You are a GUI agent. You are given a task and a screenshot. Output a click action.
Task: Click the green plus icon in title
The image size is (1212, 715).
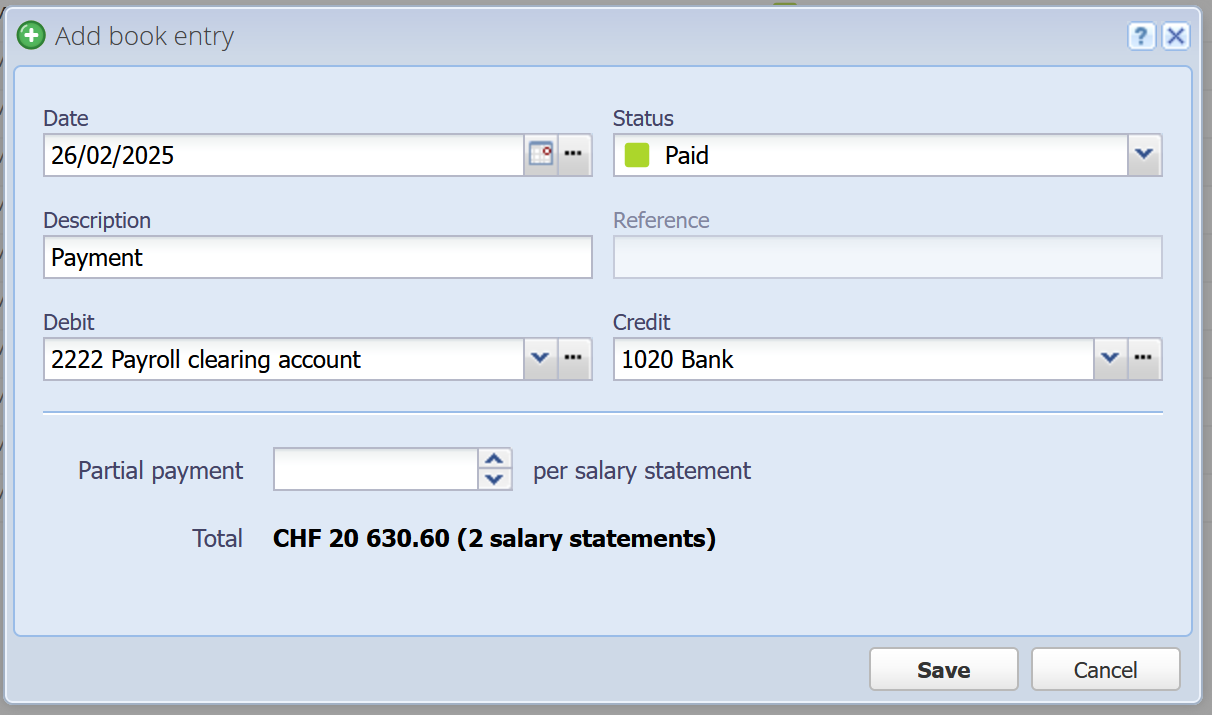[x=31, y=37]
